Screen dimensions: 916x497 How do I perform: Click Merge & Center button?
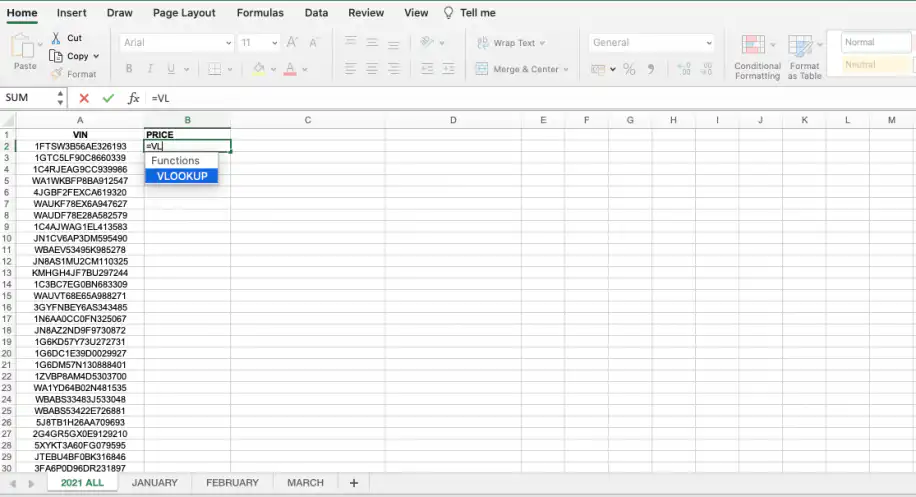(517, 69)
